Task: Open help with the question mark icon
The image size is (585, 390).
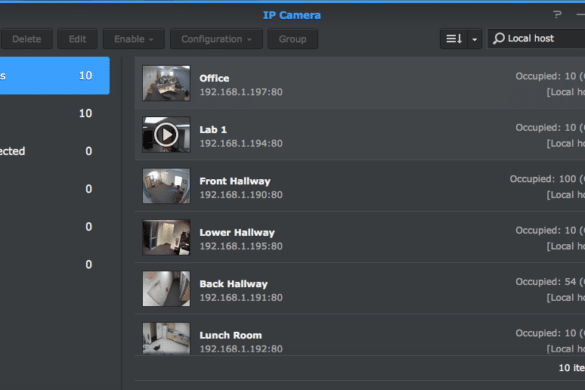Action: 557,15
